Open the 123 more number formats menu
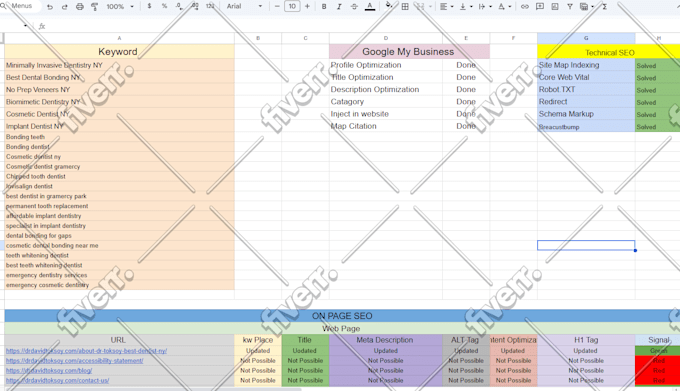The height and width of the screenshot is (391, 680). point(210,6)
